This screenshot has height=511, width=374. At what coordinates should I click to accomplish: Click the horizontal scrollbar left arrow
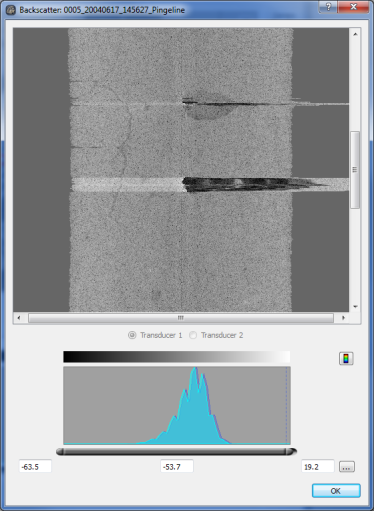point(19,318)
